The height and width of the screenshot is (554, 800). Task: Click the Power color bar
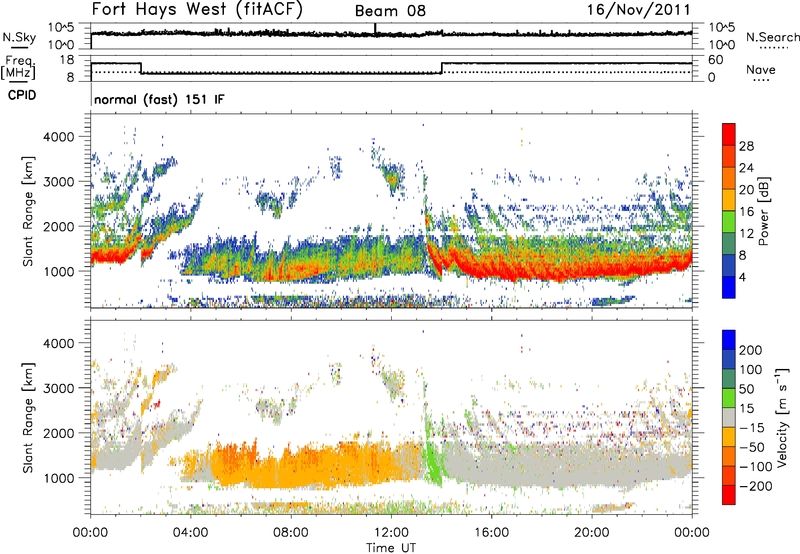point(729,211)
